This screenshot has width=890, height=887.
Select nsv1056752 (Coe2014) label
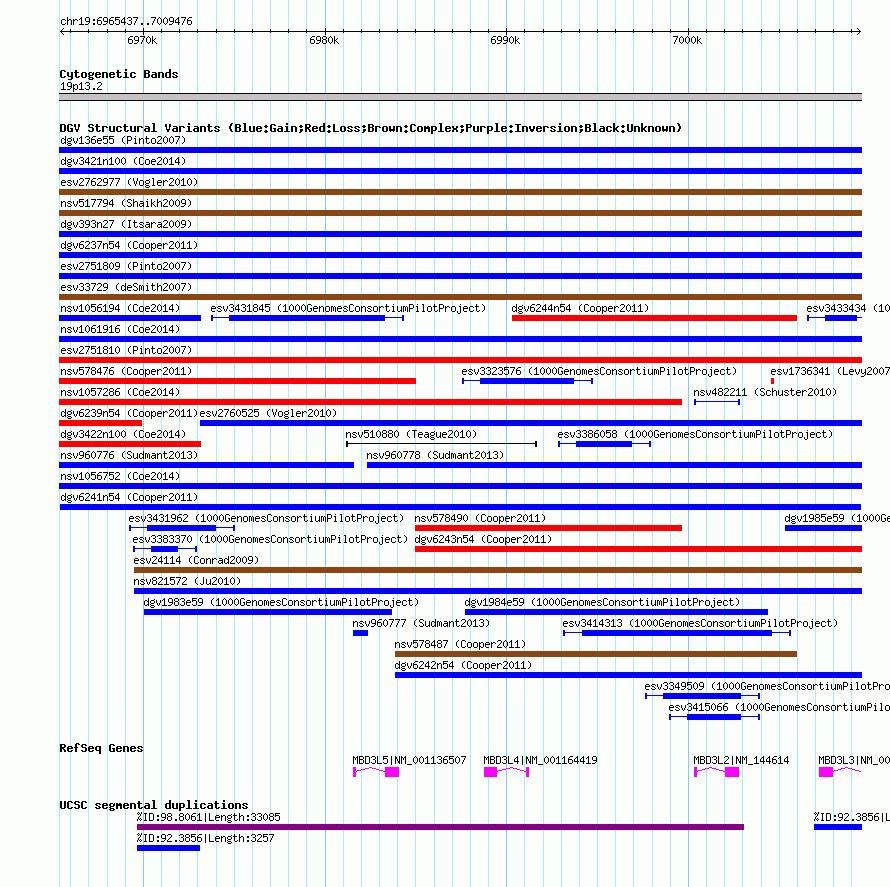[120, 476]
